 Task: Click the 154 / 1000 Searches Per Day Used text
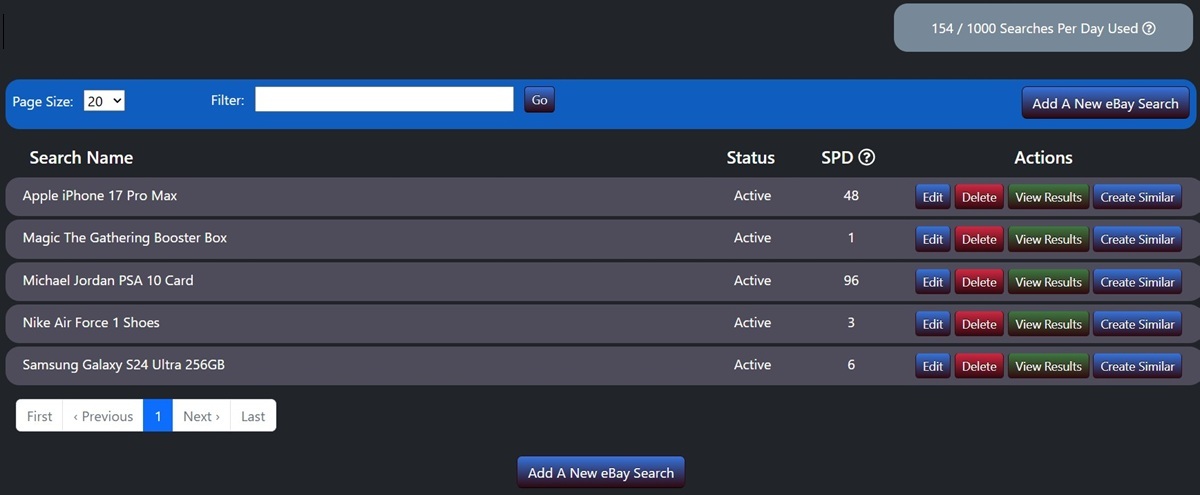1034,29
